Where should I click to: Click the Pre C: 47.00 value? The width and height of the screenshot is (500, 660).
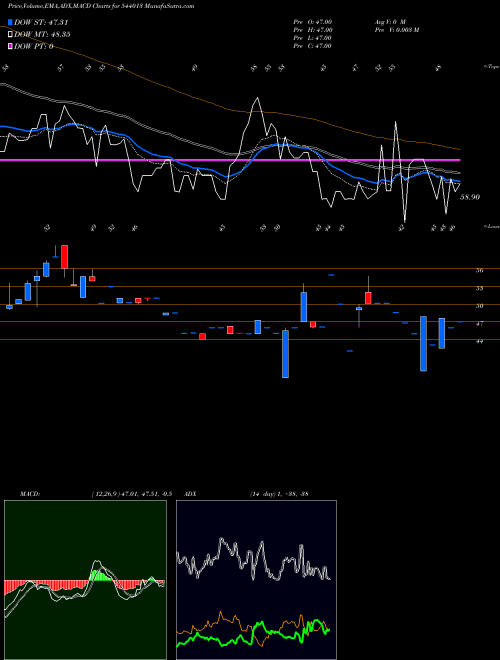(x=313, y=46)
